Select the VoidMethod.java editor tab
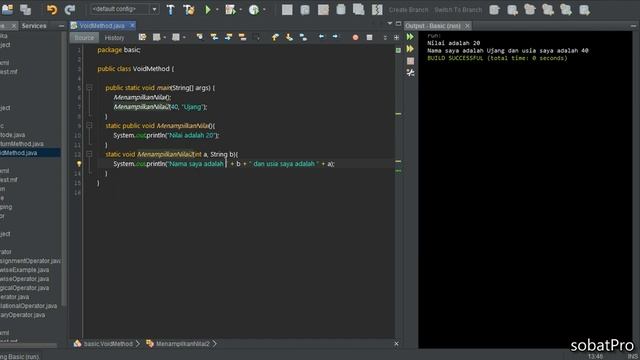 pyautogui.click(x=101, y=26)
